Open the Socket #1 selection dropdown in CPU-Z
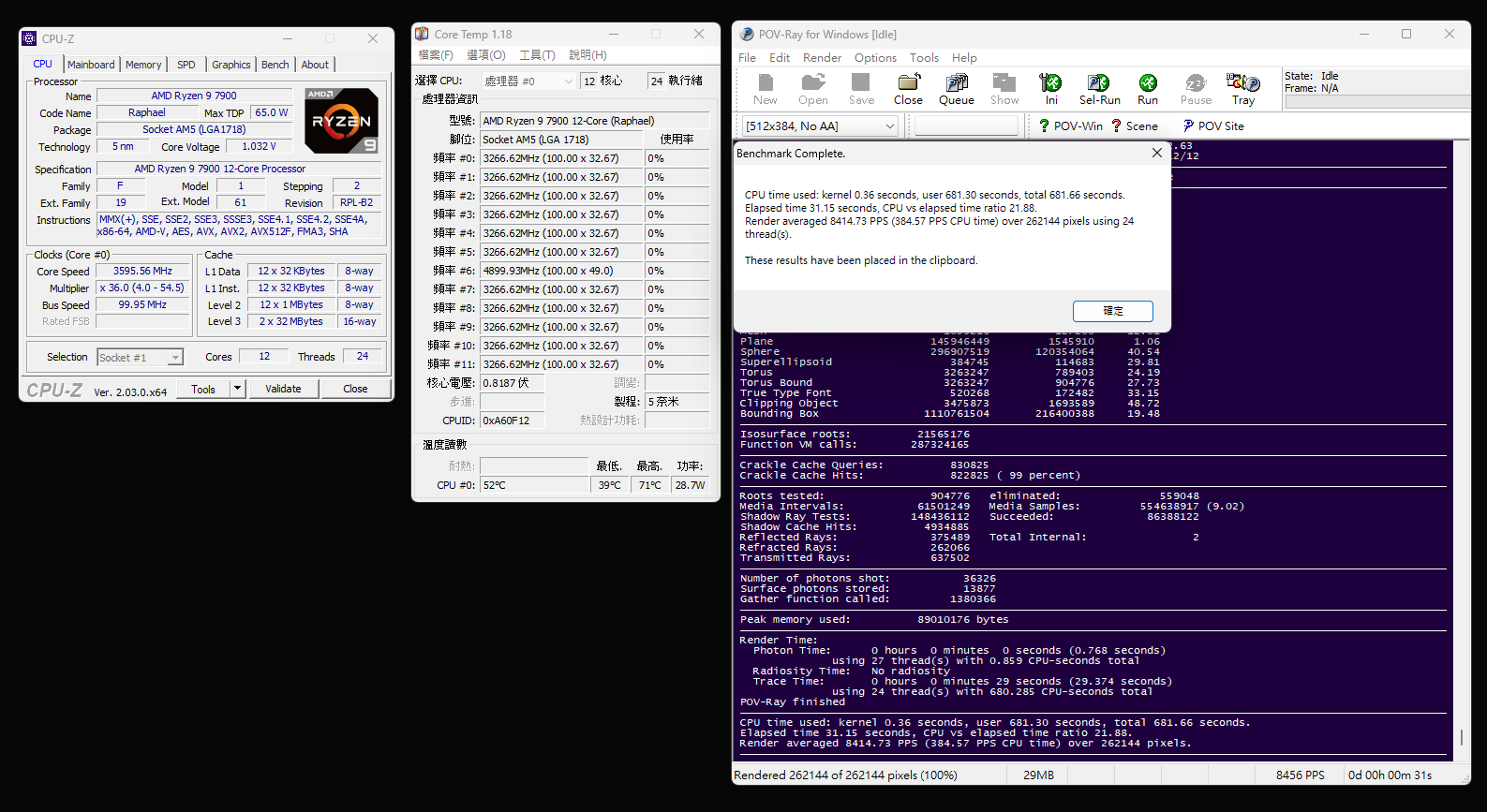 point(140,358)
